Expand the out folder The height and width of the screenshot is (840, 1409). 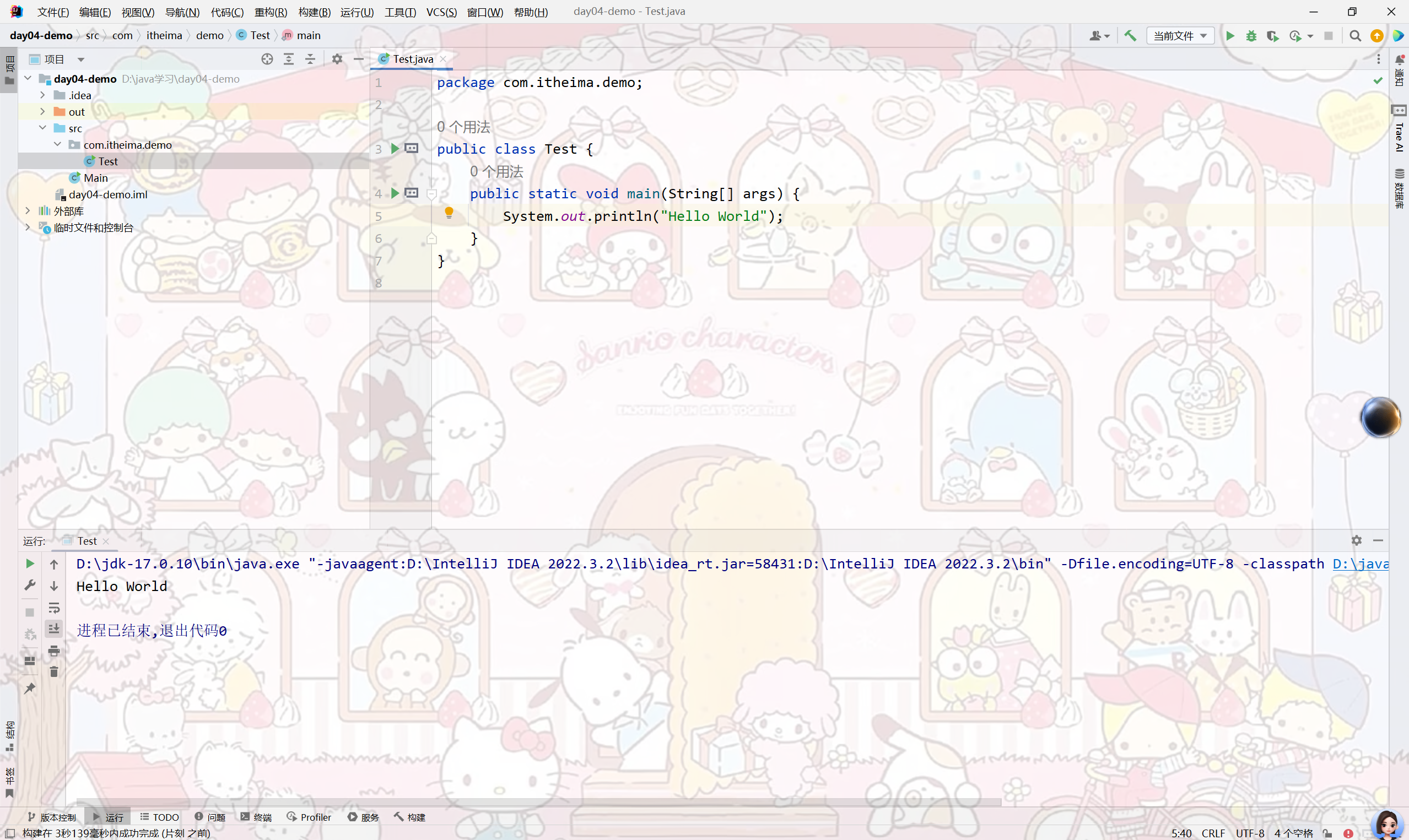pyautogui.click(x=42, y=111)
